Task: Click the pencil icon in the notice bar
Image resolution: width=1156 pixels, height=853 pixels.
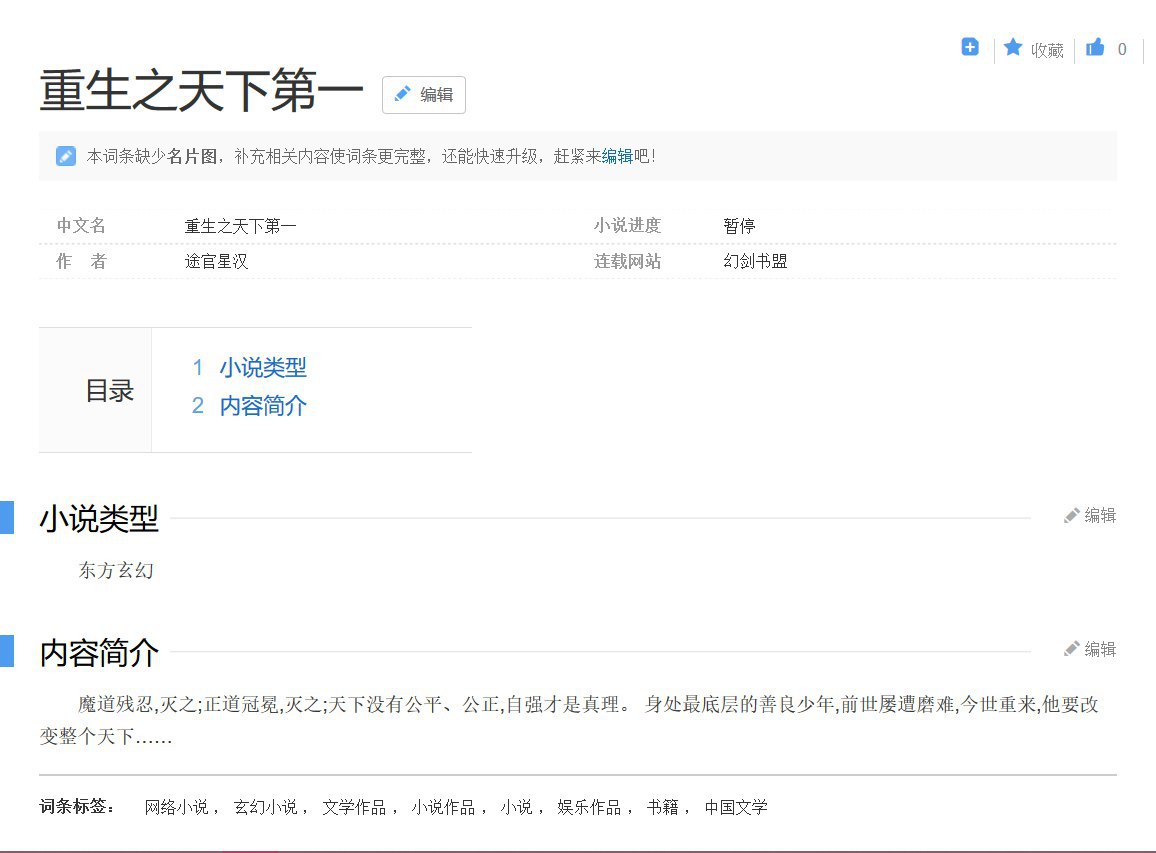Action: pyautogui.click(x=66, y=156)
